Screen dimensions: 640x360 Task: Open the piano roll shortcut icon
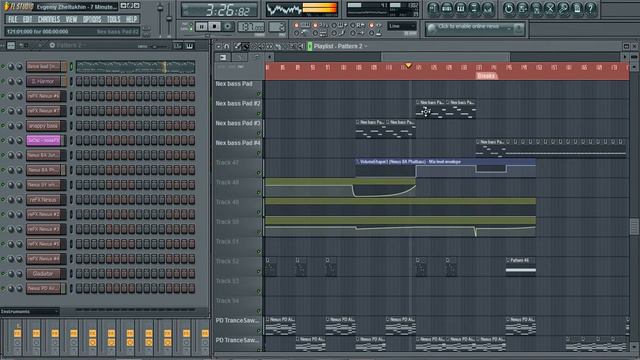click(460, 9)
